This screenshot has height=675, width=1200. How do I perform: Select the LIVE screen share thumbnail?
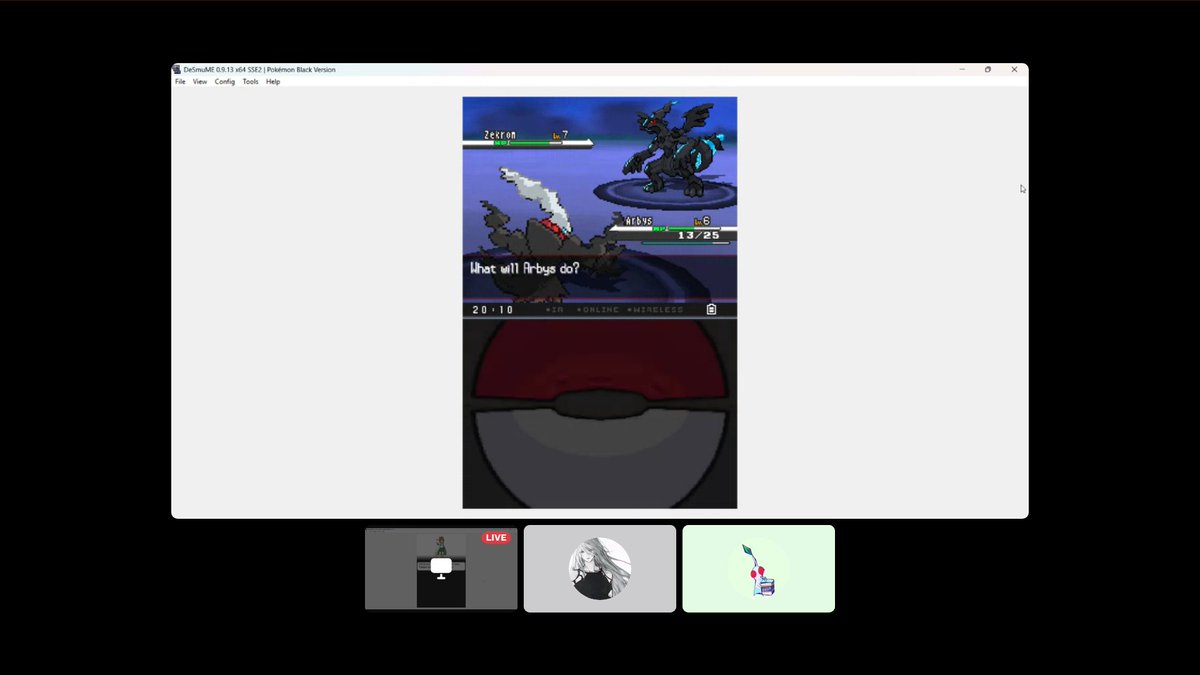[x=441, y=569]
